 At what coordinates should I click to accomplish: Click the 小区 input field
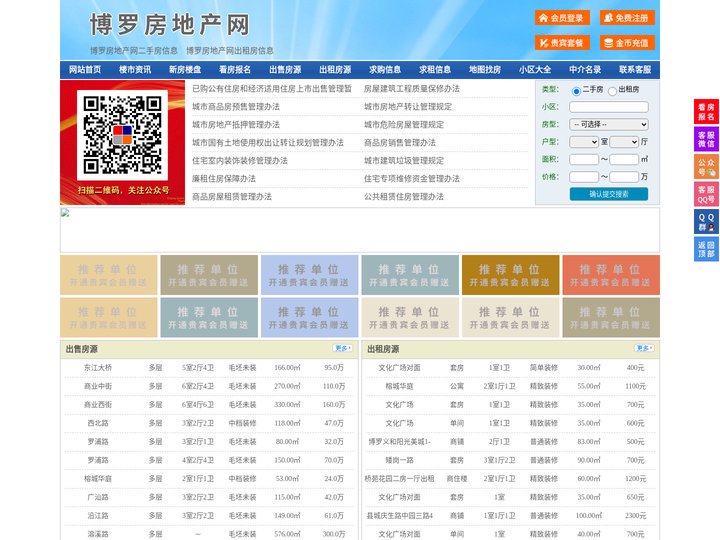609,107
